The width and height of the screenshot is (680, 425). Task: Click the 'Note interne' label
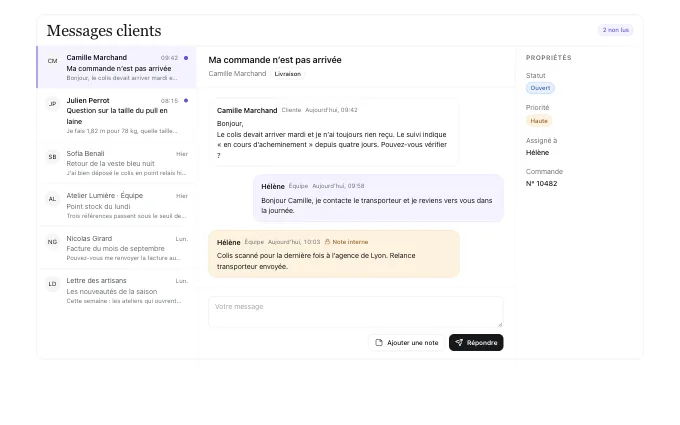click(350, 242)
